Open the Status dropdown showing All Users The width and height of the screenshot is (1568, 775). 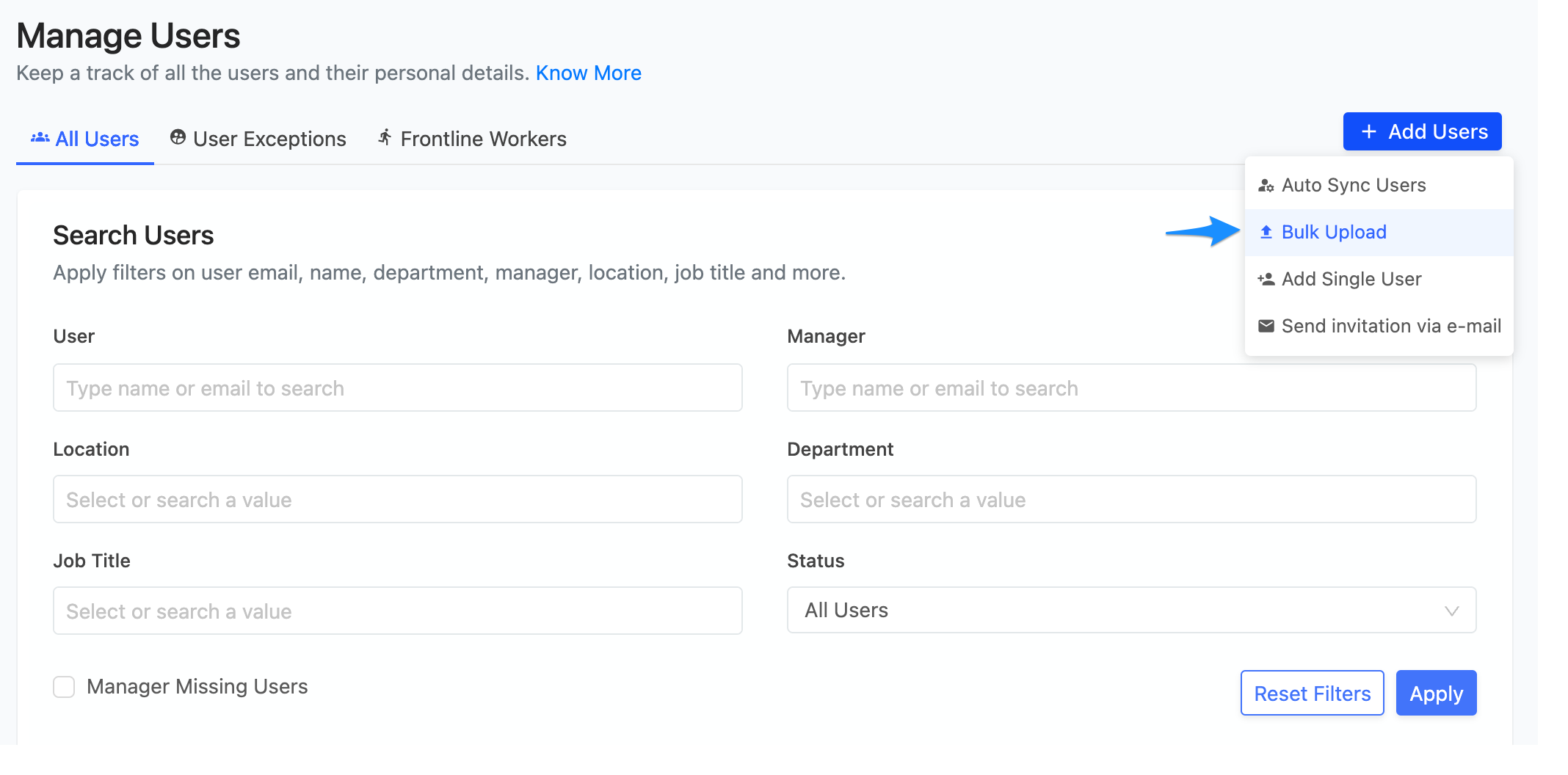1131,610
